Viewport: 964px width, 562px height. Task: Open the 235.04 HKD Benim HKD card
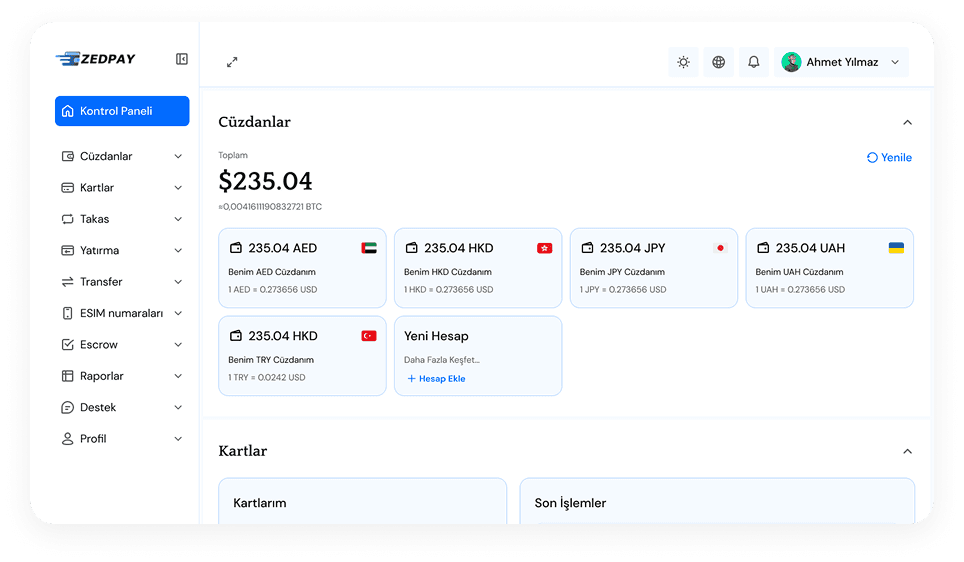coord(478,268)
